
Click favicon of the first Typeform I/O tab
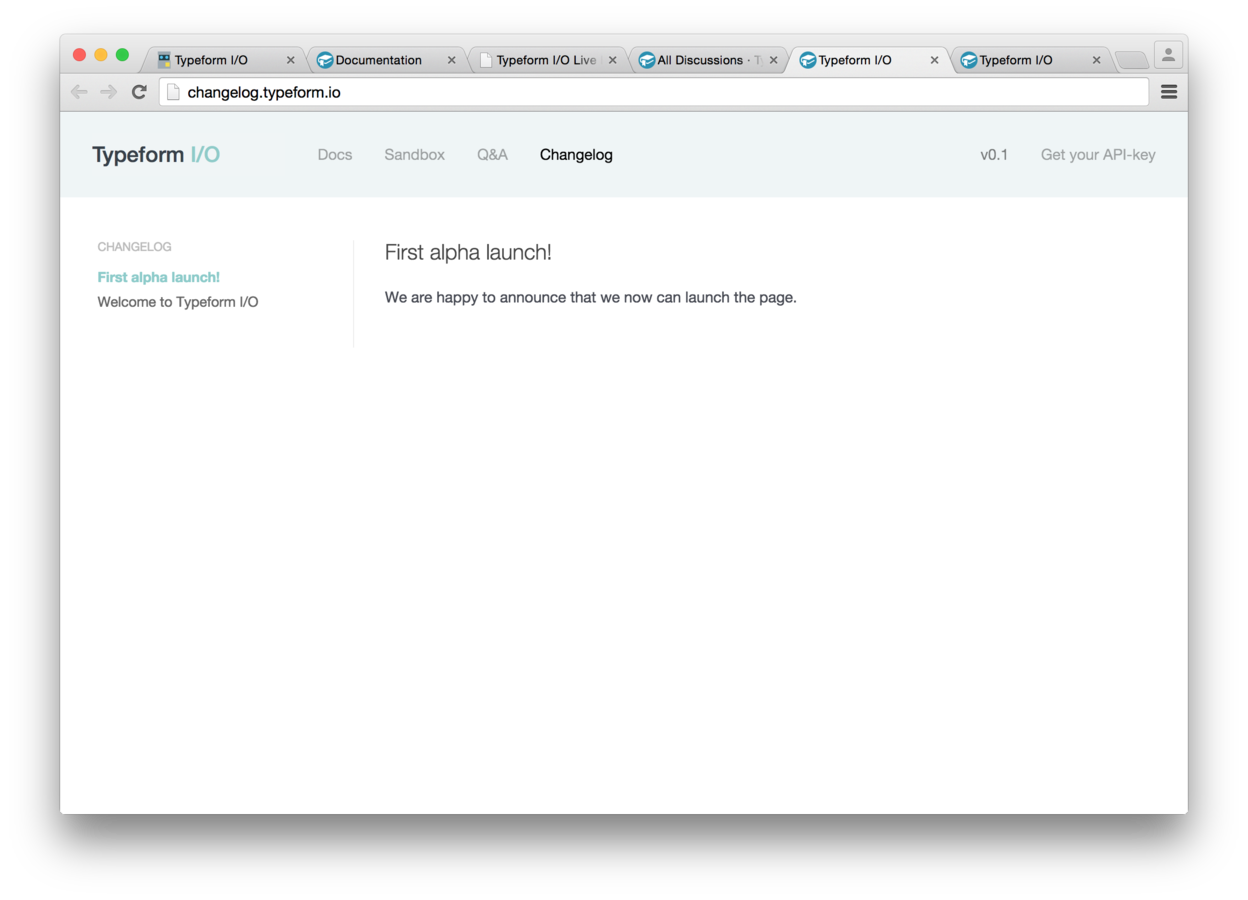(164, 60)
